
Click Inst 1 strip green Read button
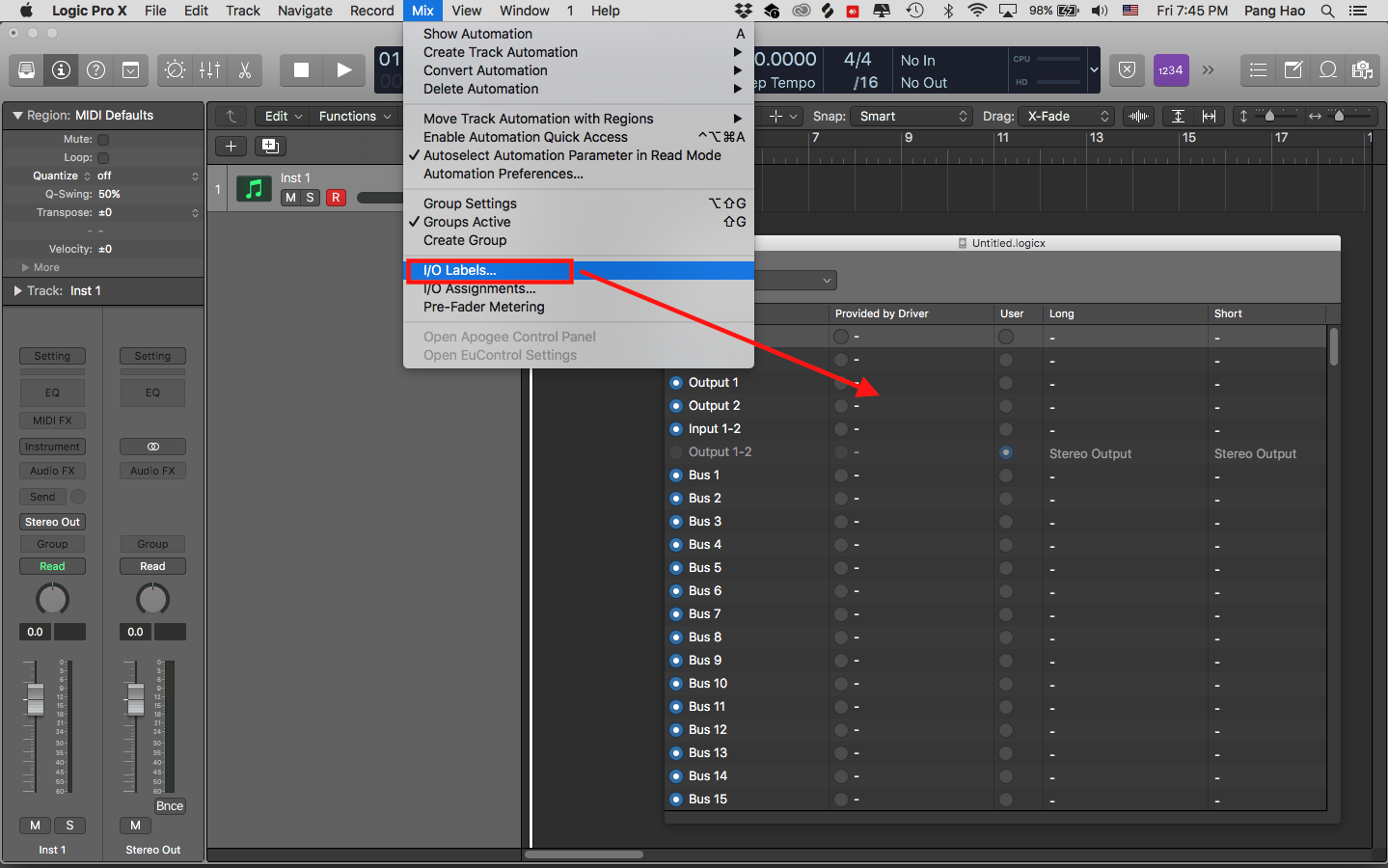(52, 566)
